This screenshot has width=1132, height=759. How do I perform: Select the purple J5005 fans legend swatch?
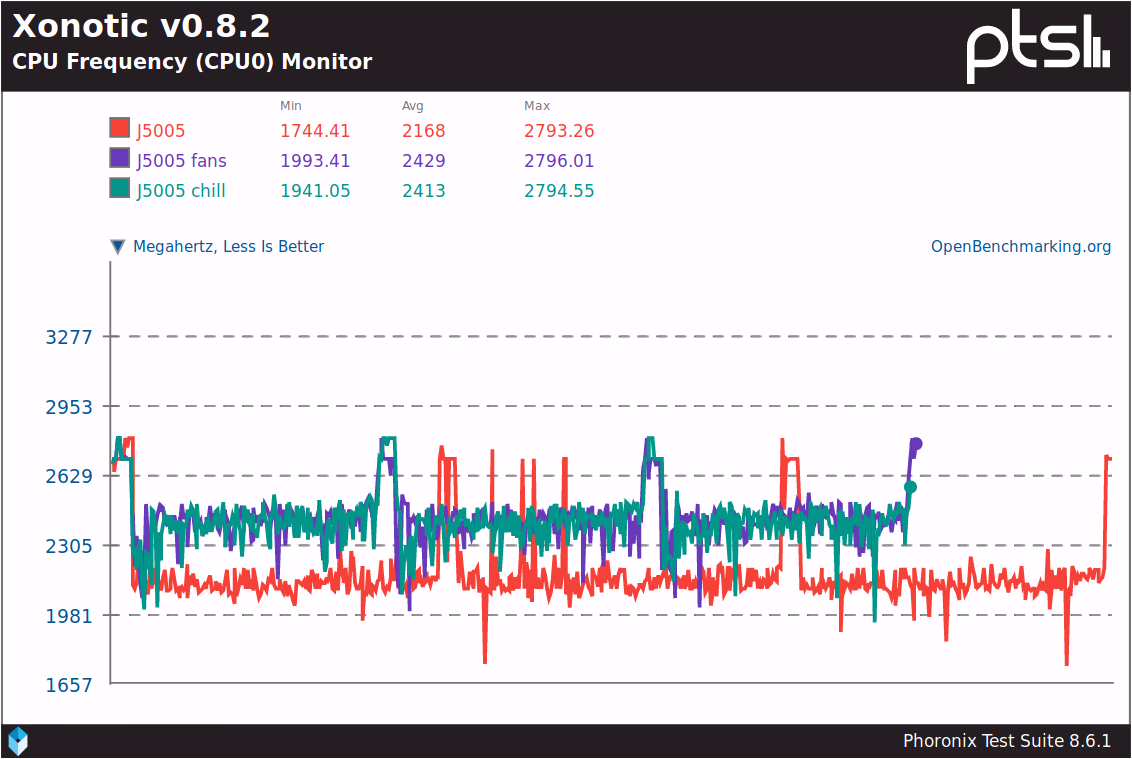(x=119, y=158)
